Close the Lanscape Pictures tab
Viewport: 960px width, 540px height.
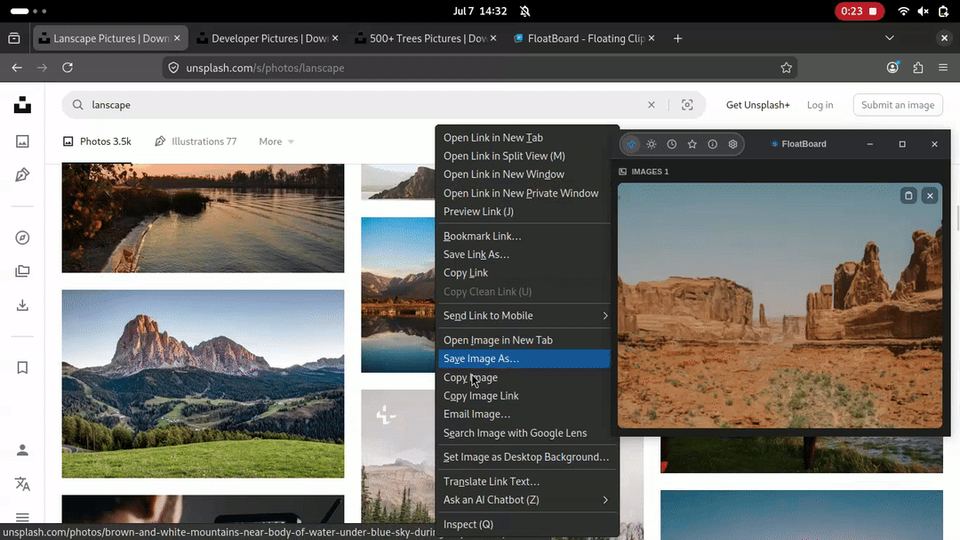[177, 38]
